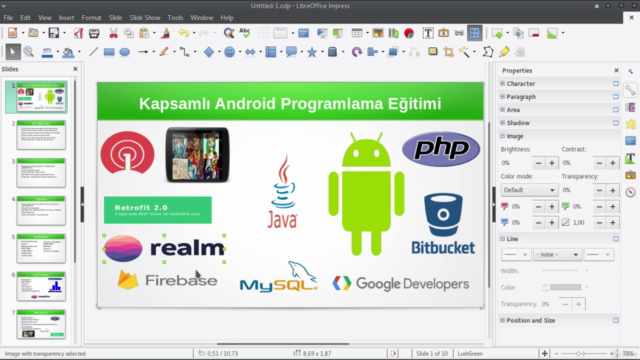The image size is (640, 360).
Task: Click the Find and Replace icon
Action: click(229, 33)
